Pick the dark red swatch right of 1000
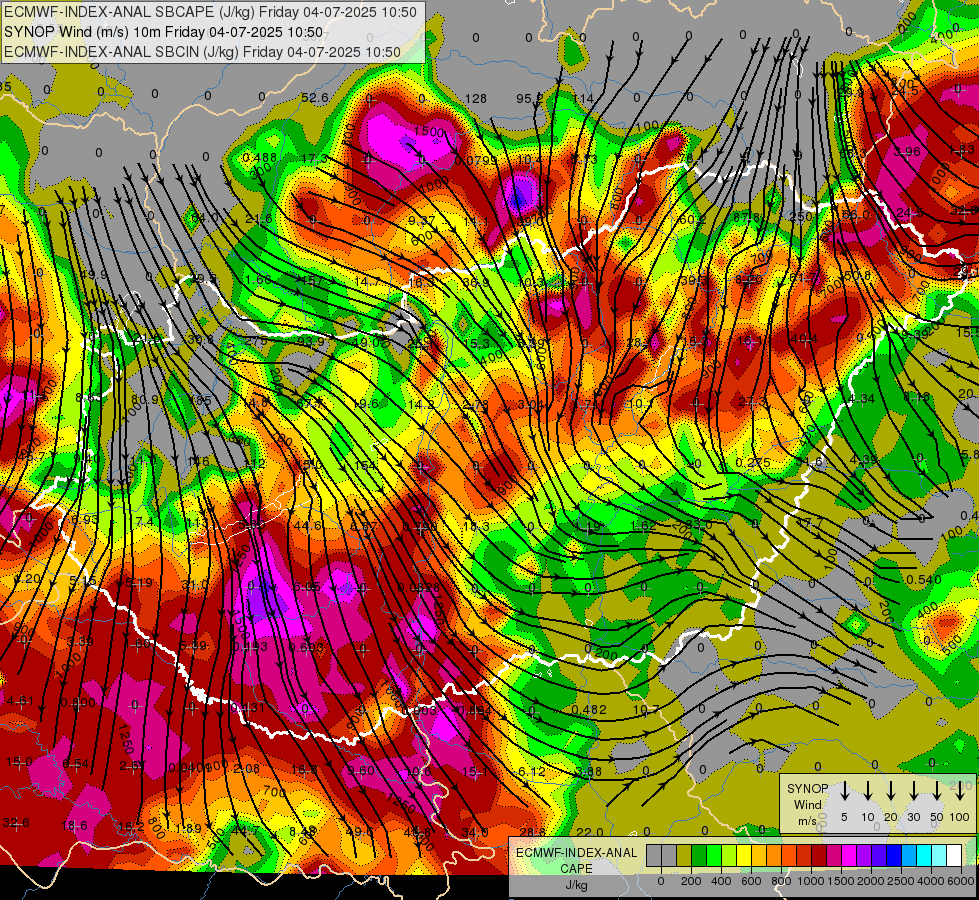 (819, 855)
